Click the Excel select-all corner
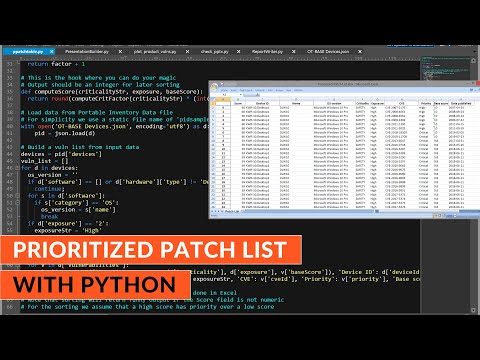480x360 pixels. tap(213, 100)
